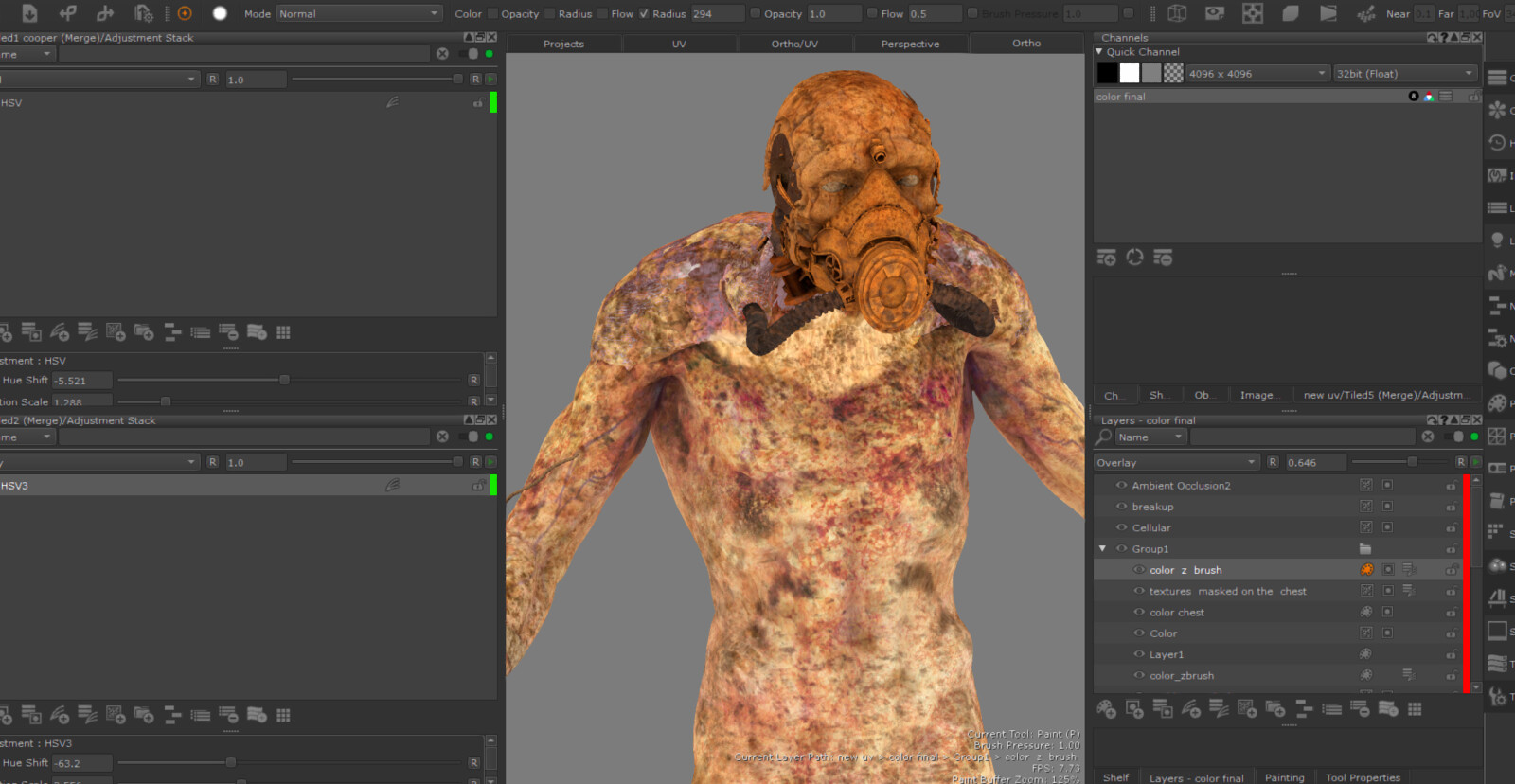Uncheck the checkbox before the Radius 294 field

(x=644, y=13)
